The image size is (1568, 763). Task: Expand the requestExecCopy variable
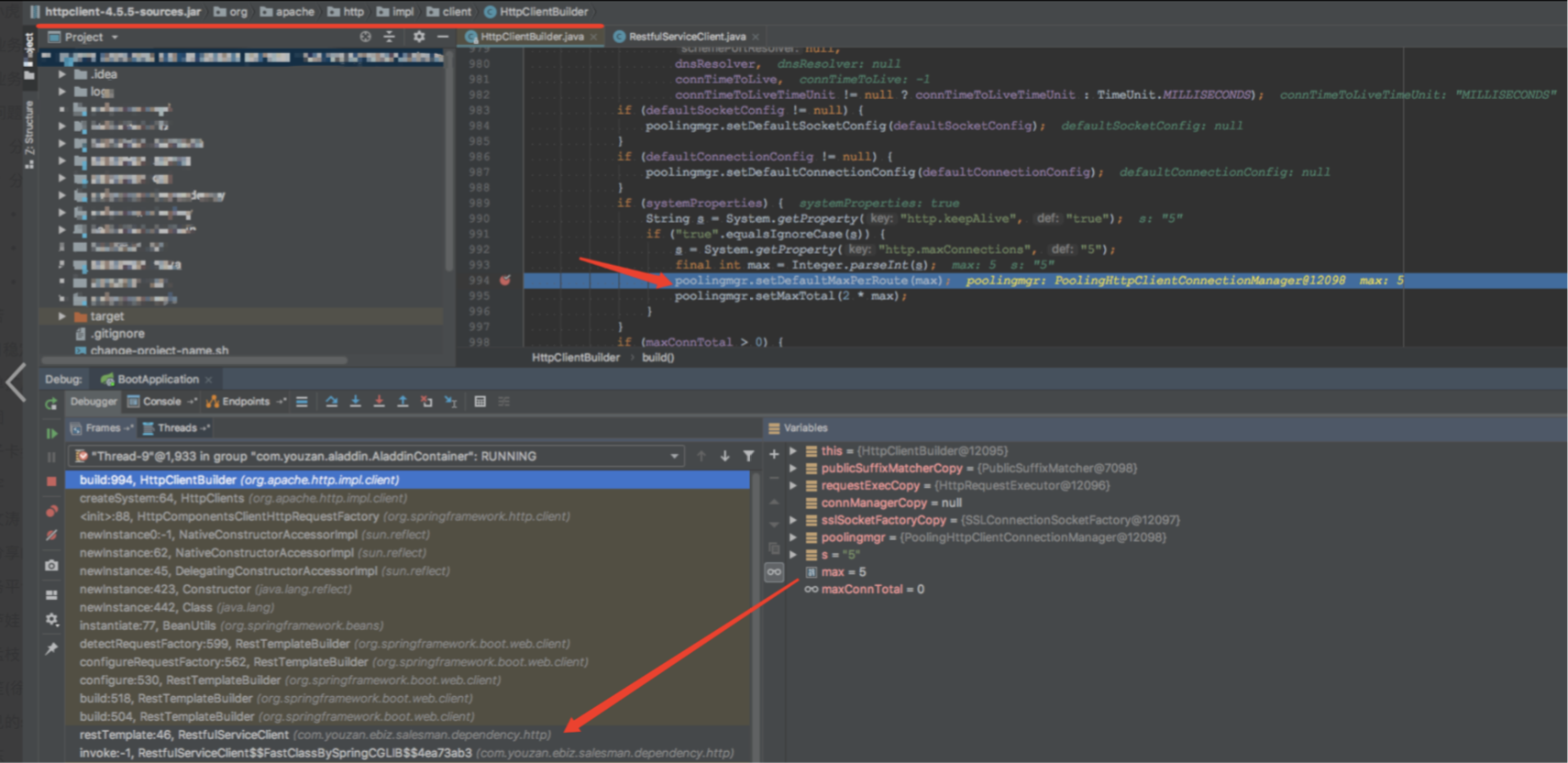coord(794,486)
